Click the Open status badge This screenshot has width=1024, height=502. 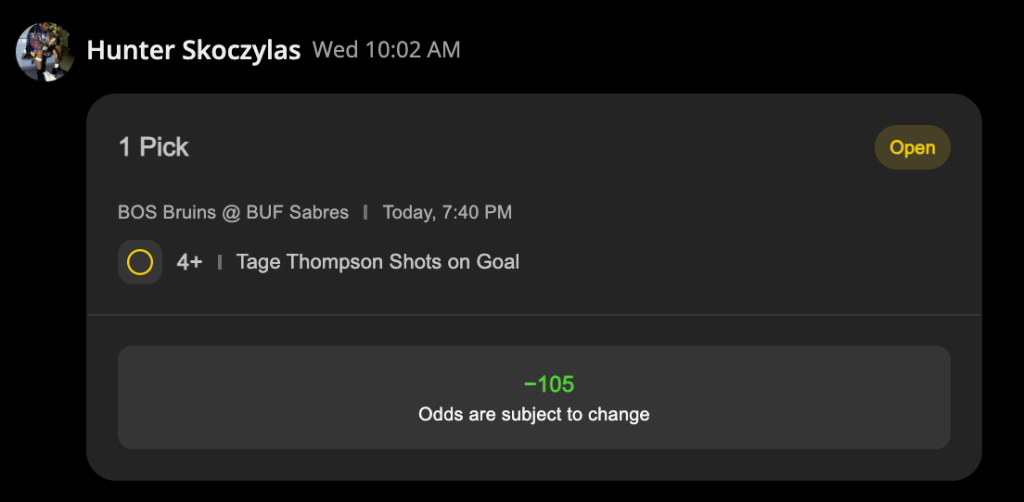pyautogui.click(x=912, y=148)
